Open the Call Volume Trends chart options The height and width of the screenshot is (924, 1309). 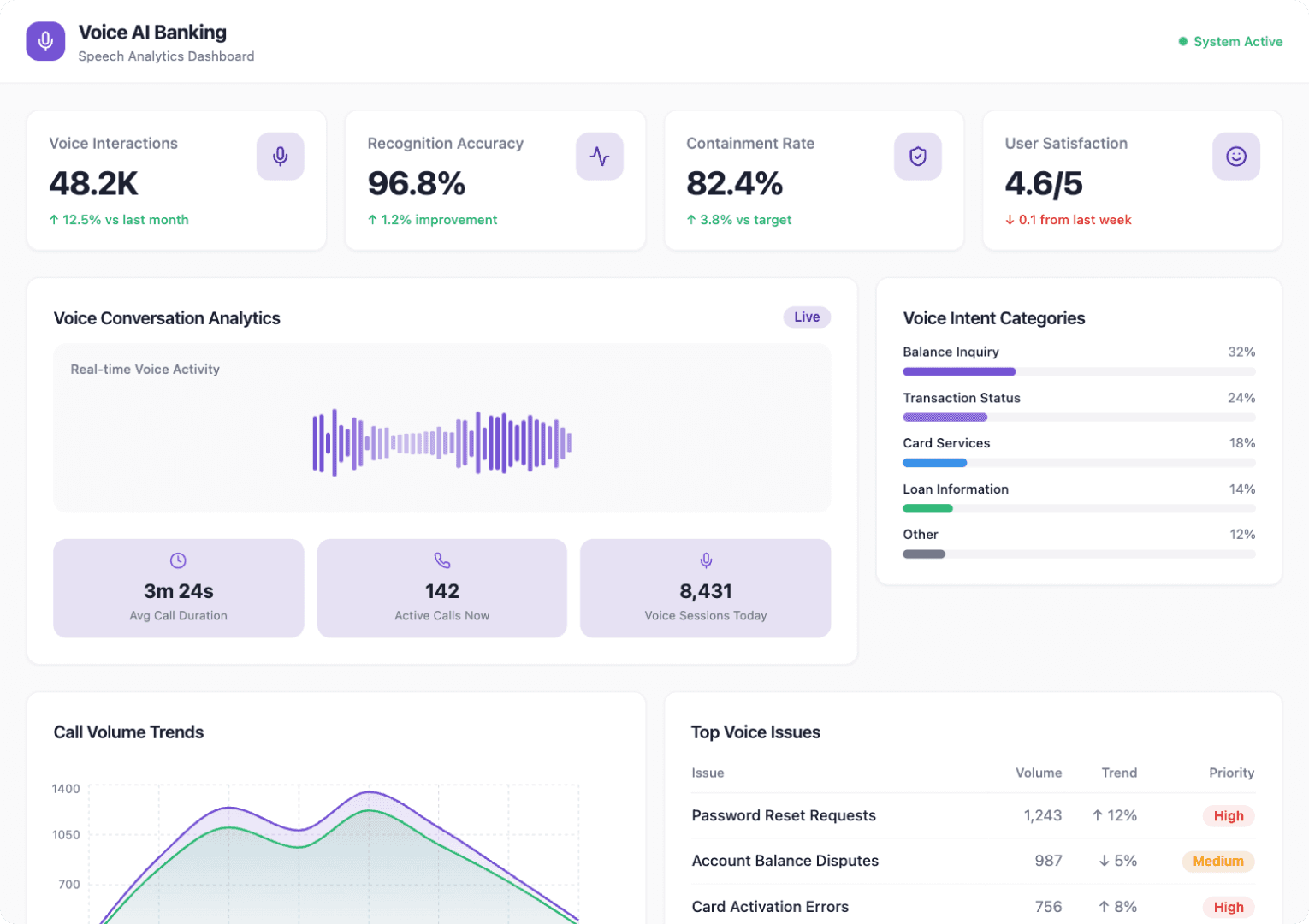[128, 732]
